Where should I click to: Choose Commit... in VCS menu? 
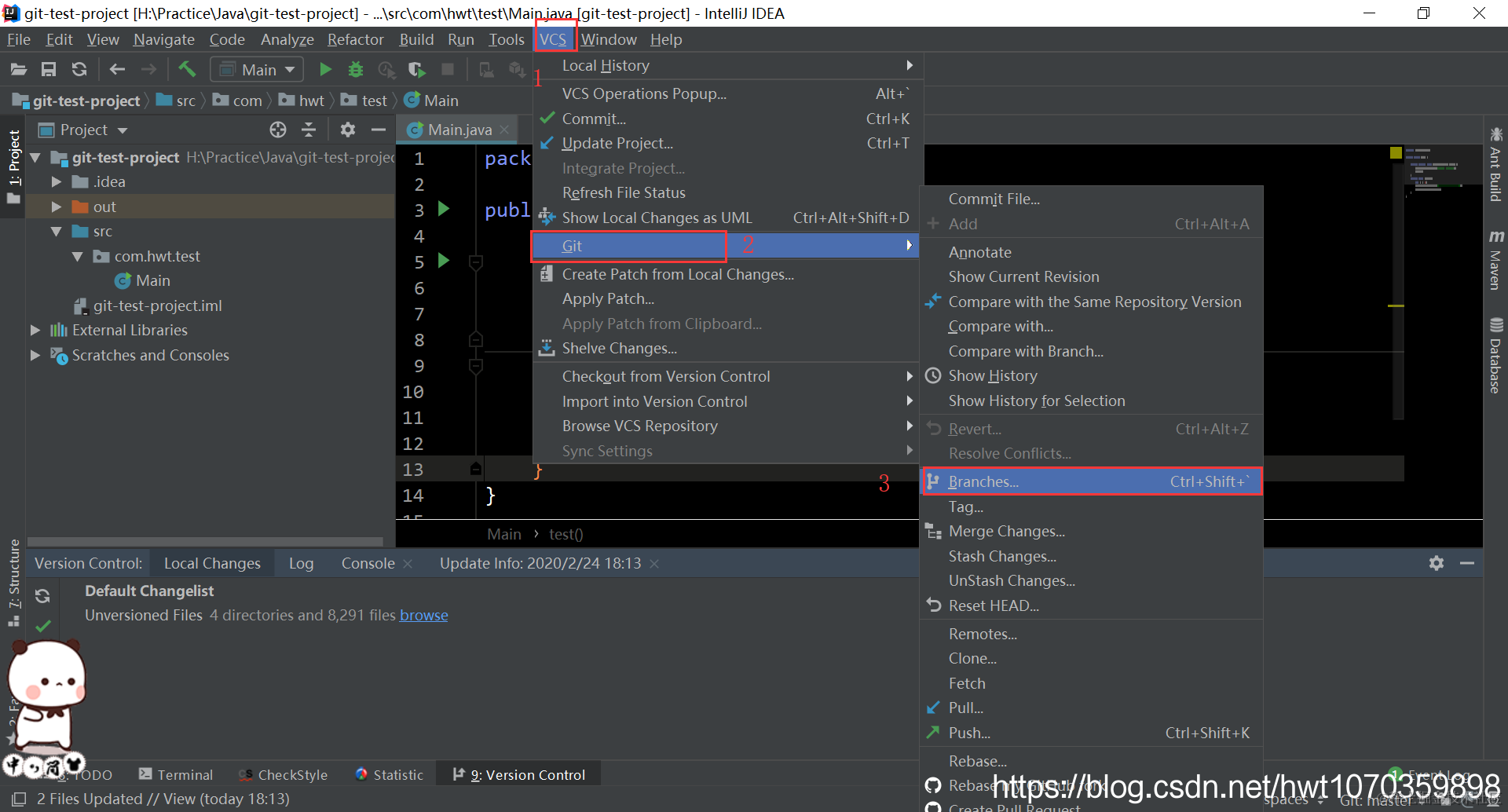726,119
